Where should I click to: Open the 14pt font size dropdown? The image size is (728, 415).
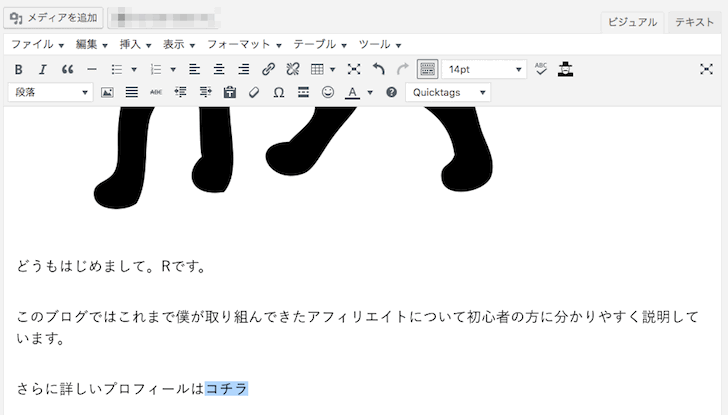485,69
